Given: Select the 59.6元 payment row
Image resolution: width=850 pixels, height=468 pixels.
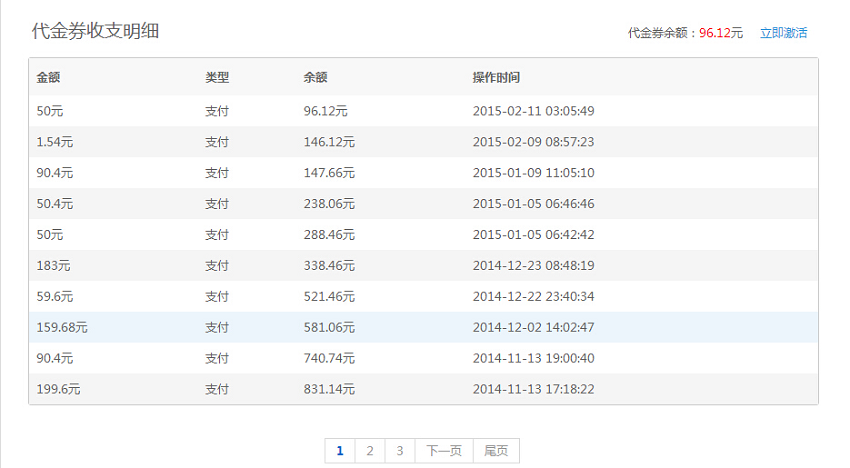Looking at the screenshot, I should pos(423,297).
